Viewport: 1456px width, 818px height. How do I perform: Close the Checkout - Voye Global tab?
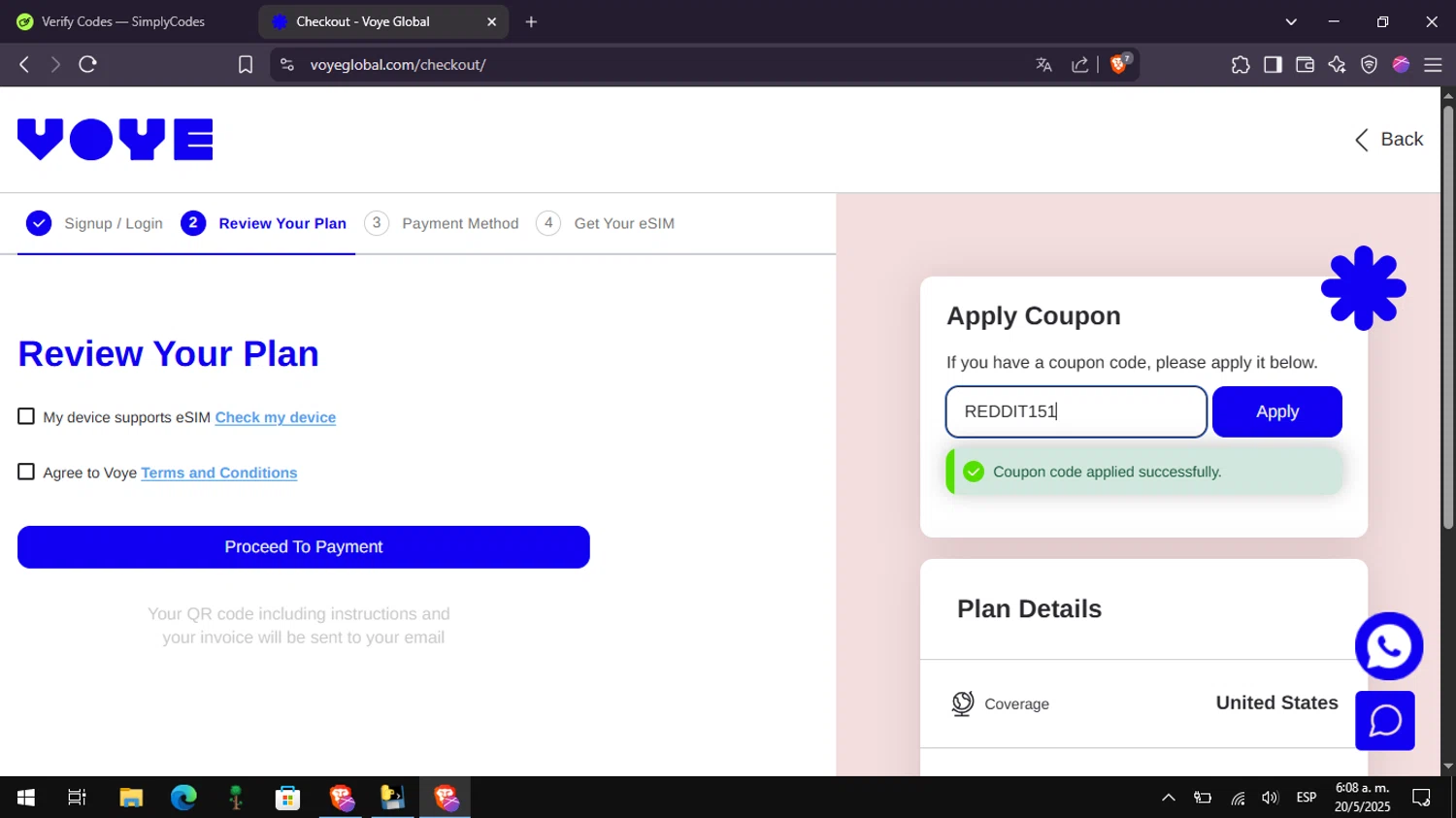(x=491, y=21)
